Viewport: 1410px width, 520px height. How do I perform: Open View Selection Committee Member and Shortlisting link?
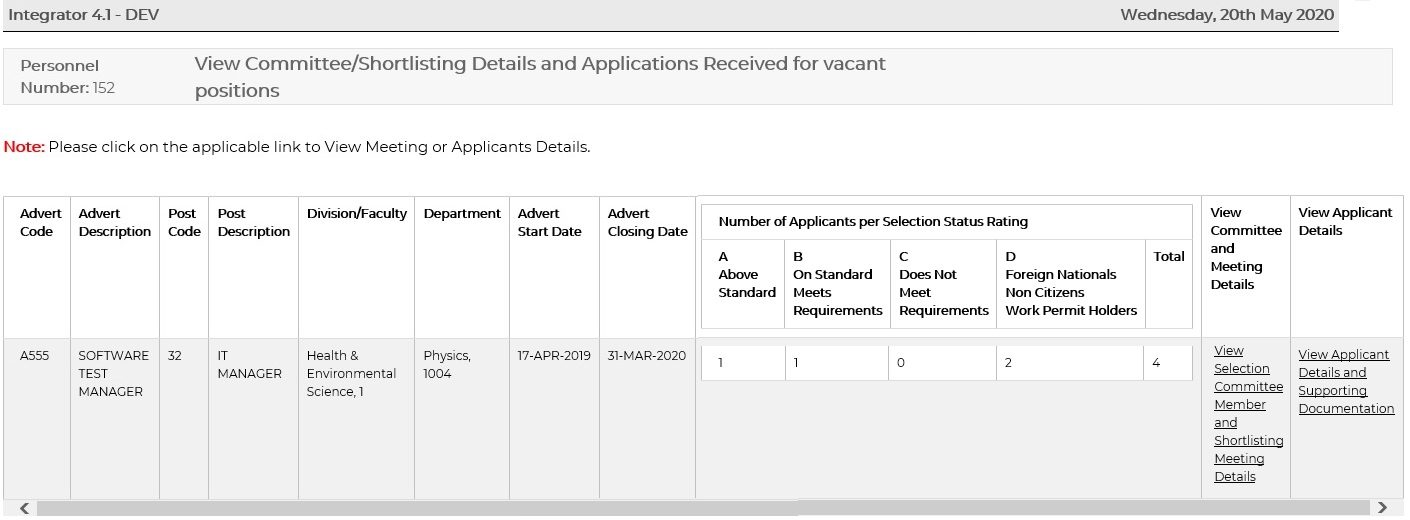click(1247, 414)
